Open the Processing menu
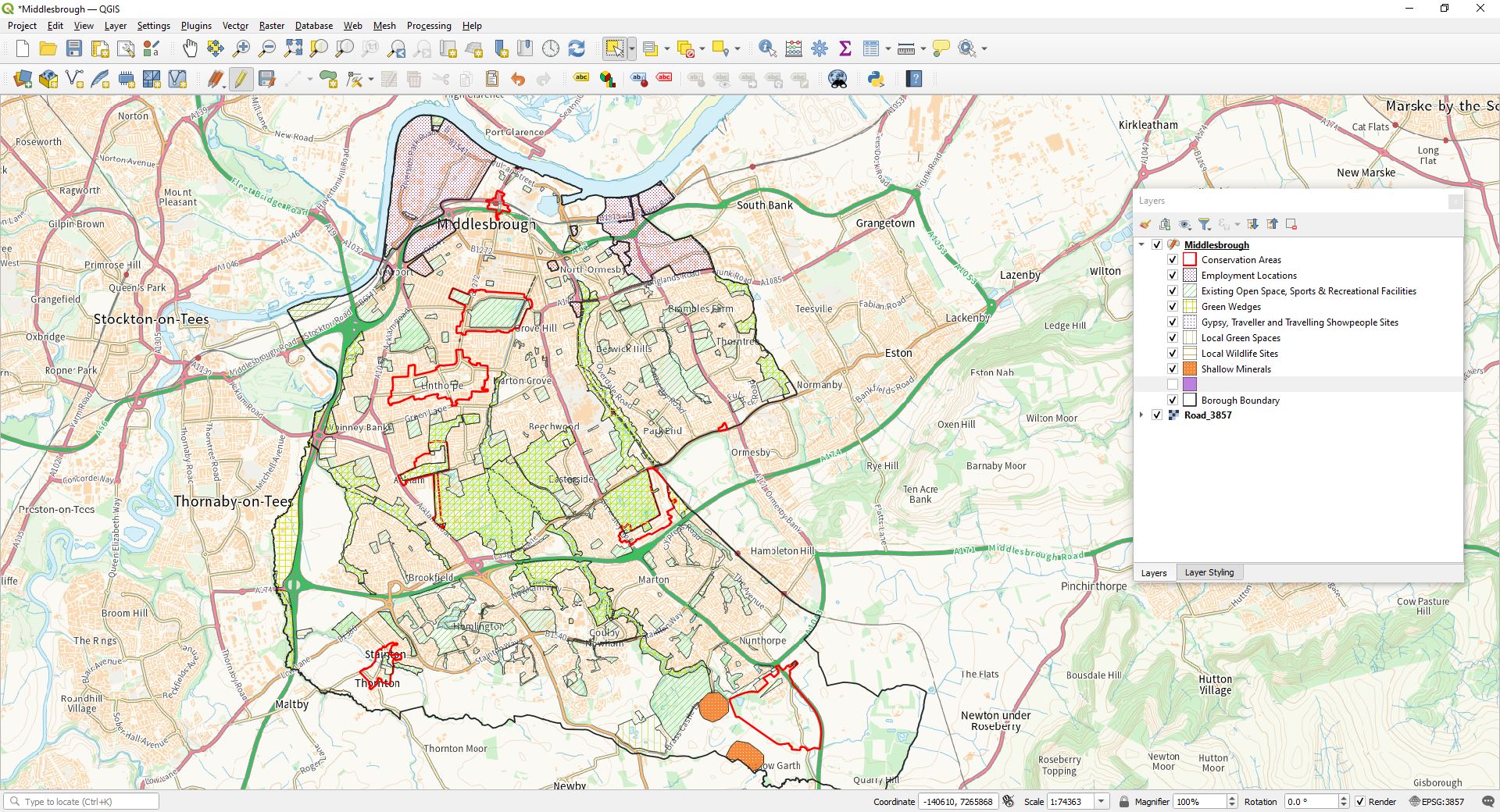The height and width of the screenshot is (812, 1500). (429, 26)
